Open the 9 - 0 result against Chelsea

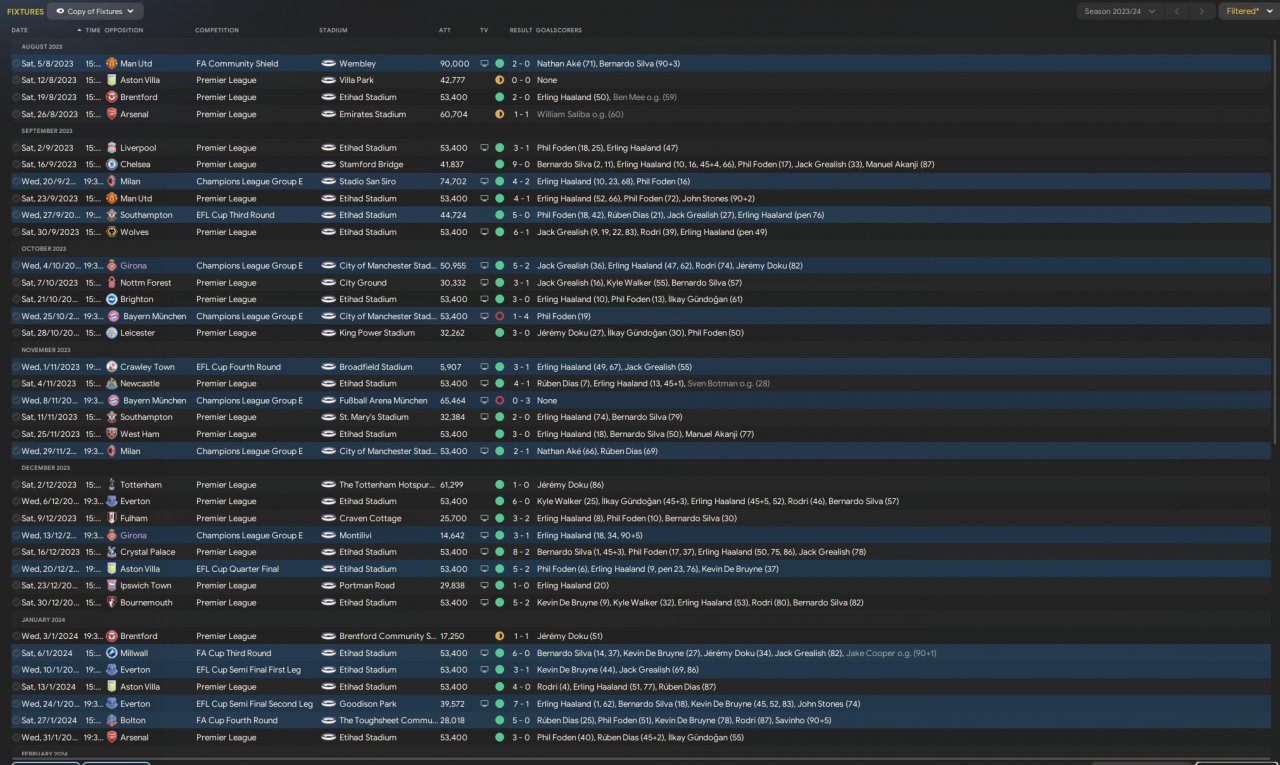click(x=521, y=165)
